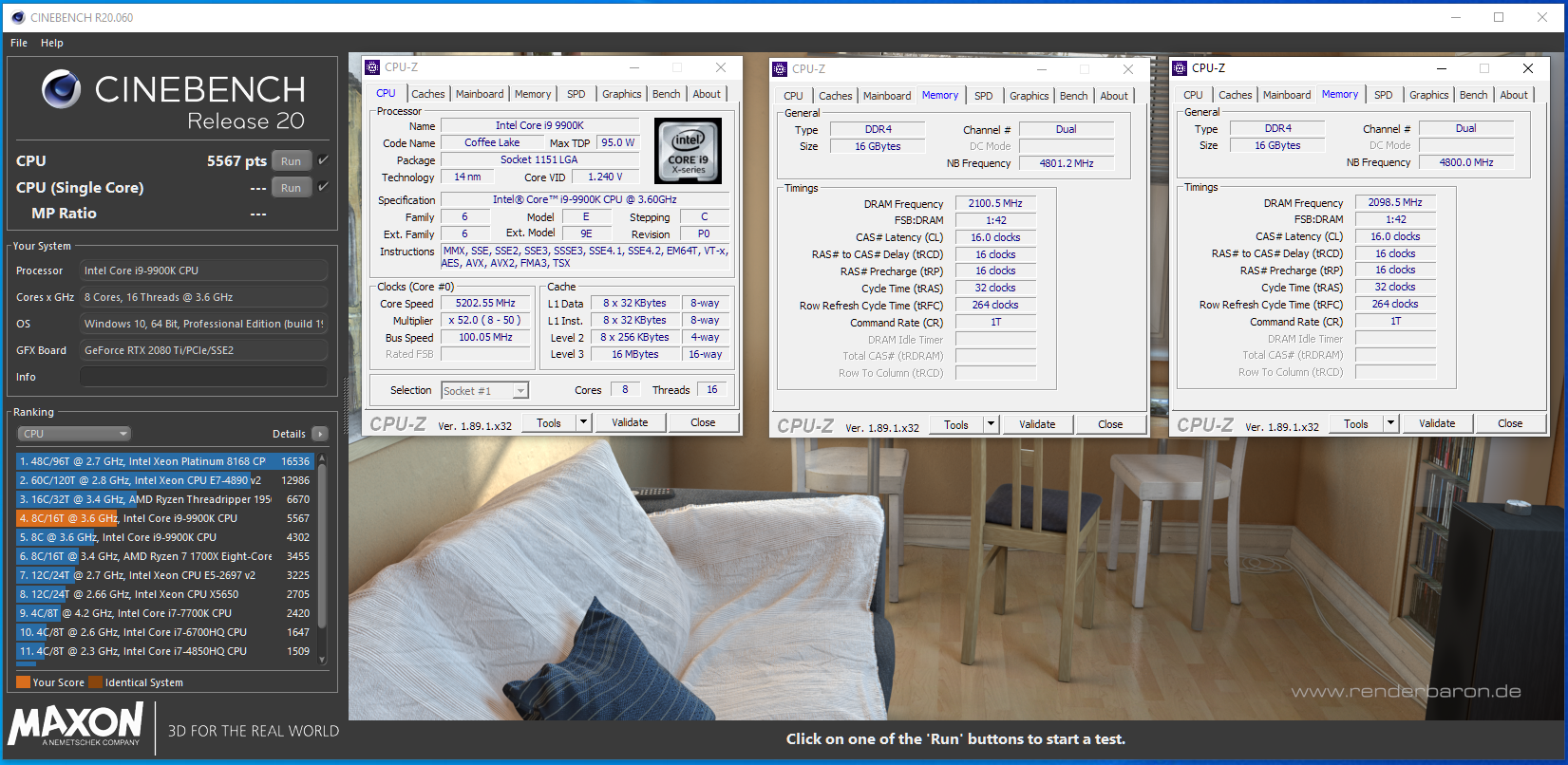
Task: Click Close button in right CPU-Z window
Action: (x=1510, y=423)
